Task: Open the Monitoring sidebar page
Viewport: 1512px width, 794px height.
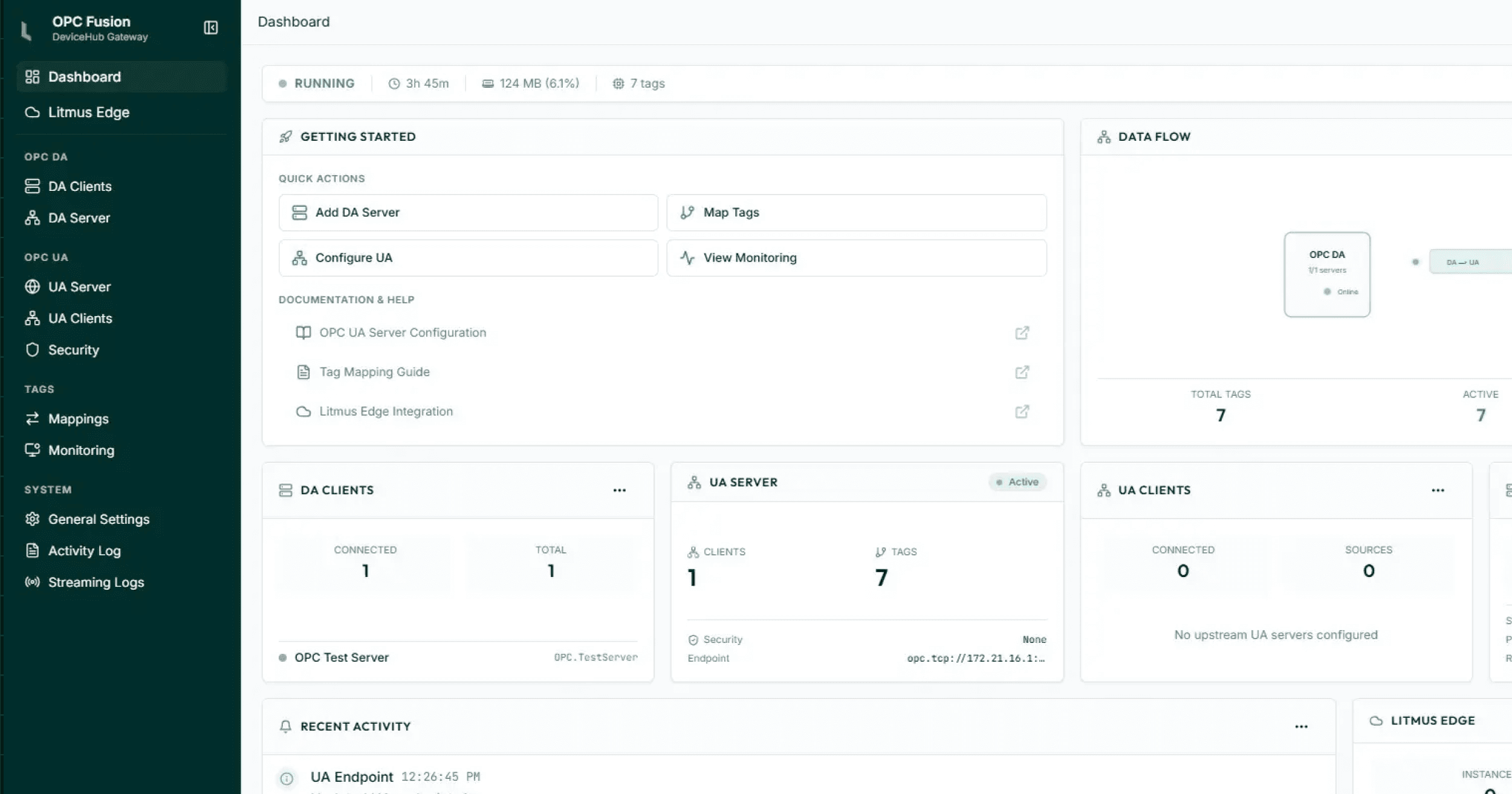Action: [x=122, y=450]
